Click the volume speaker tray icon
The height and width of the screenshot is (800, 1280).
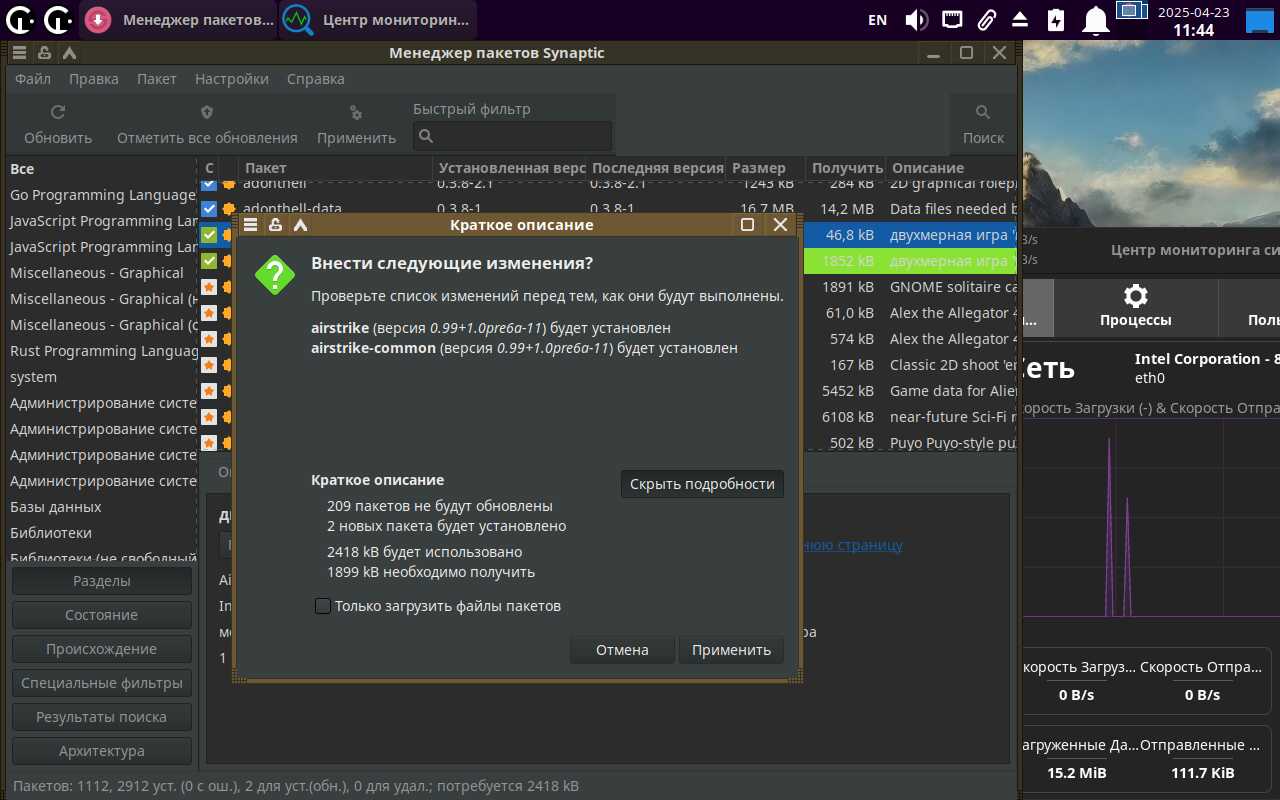click(916, 20)
